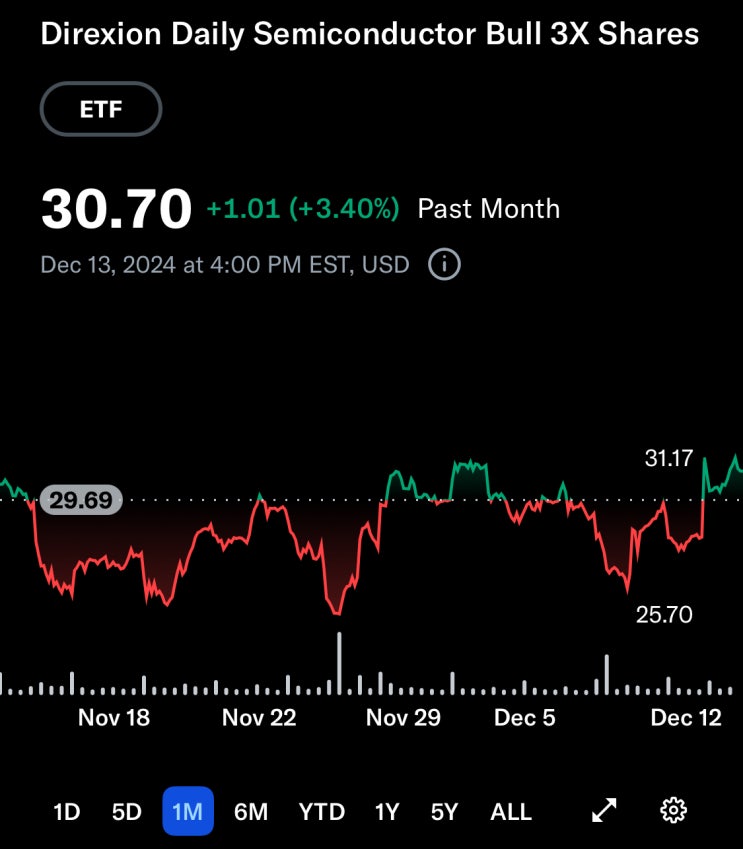Tap the tallest volume bar
743x849 pixels.
[340, 663]
